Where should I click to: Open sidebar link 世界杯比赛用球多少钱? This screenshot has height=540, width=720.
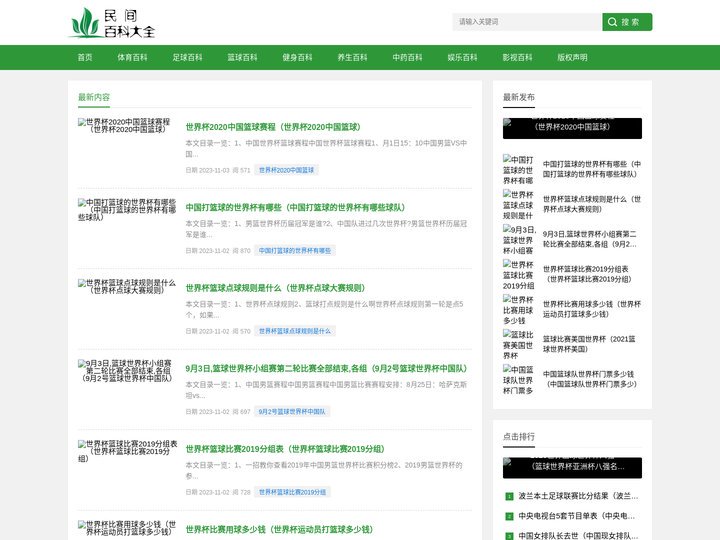pyautogui.click(x=592, y=309)
